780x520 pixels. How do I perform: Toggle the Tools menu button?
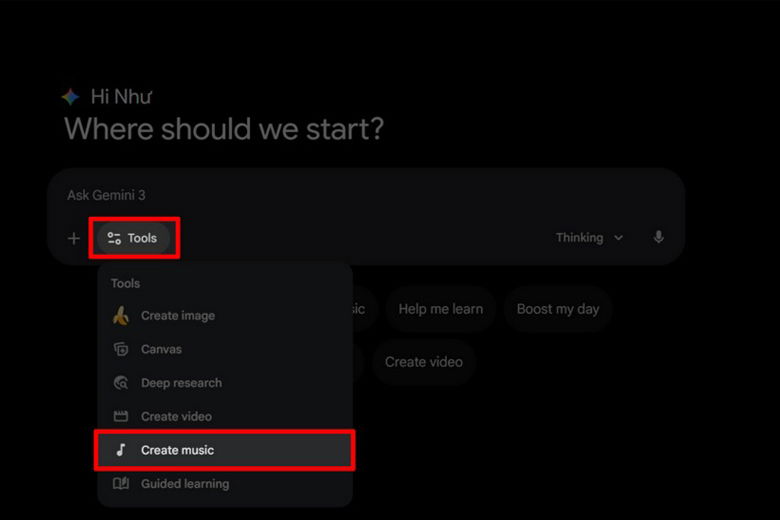point(133,238)
